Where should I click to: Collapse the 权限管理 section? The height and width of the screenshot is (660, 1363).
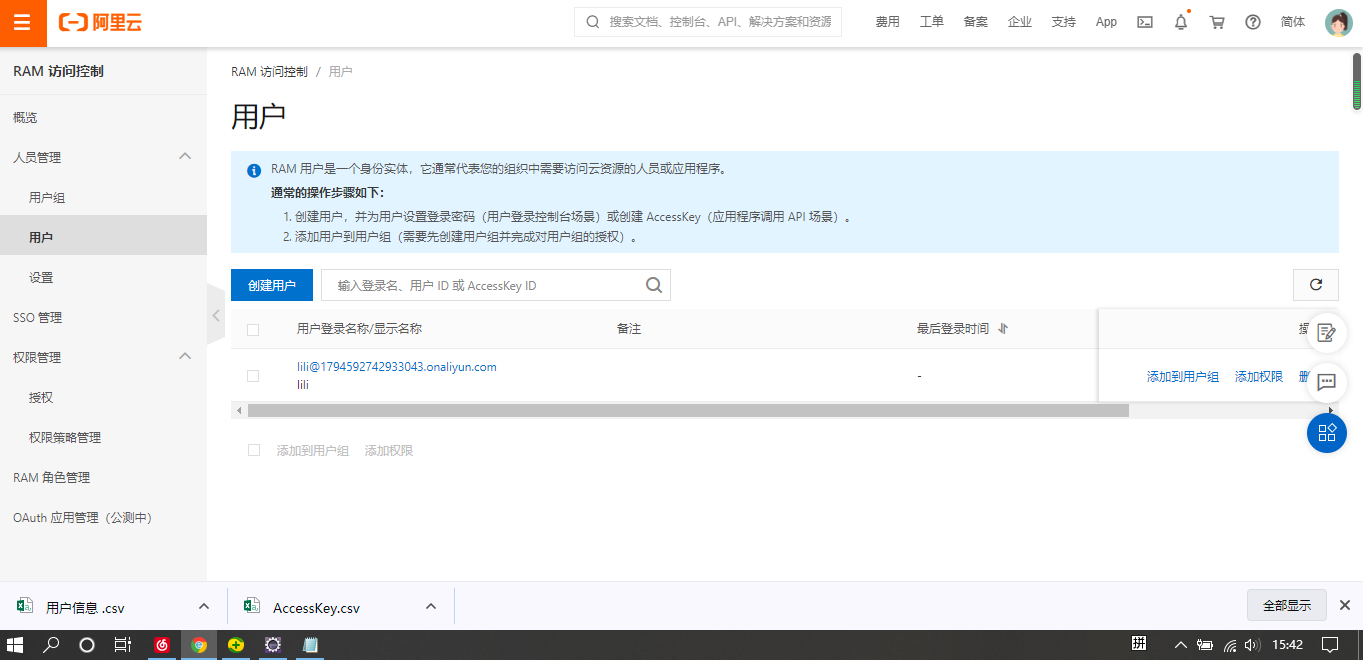tap(185, 357)
